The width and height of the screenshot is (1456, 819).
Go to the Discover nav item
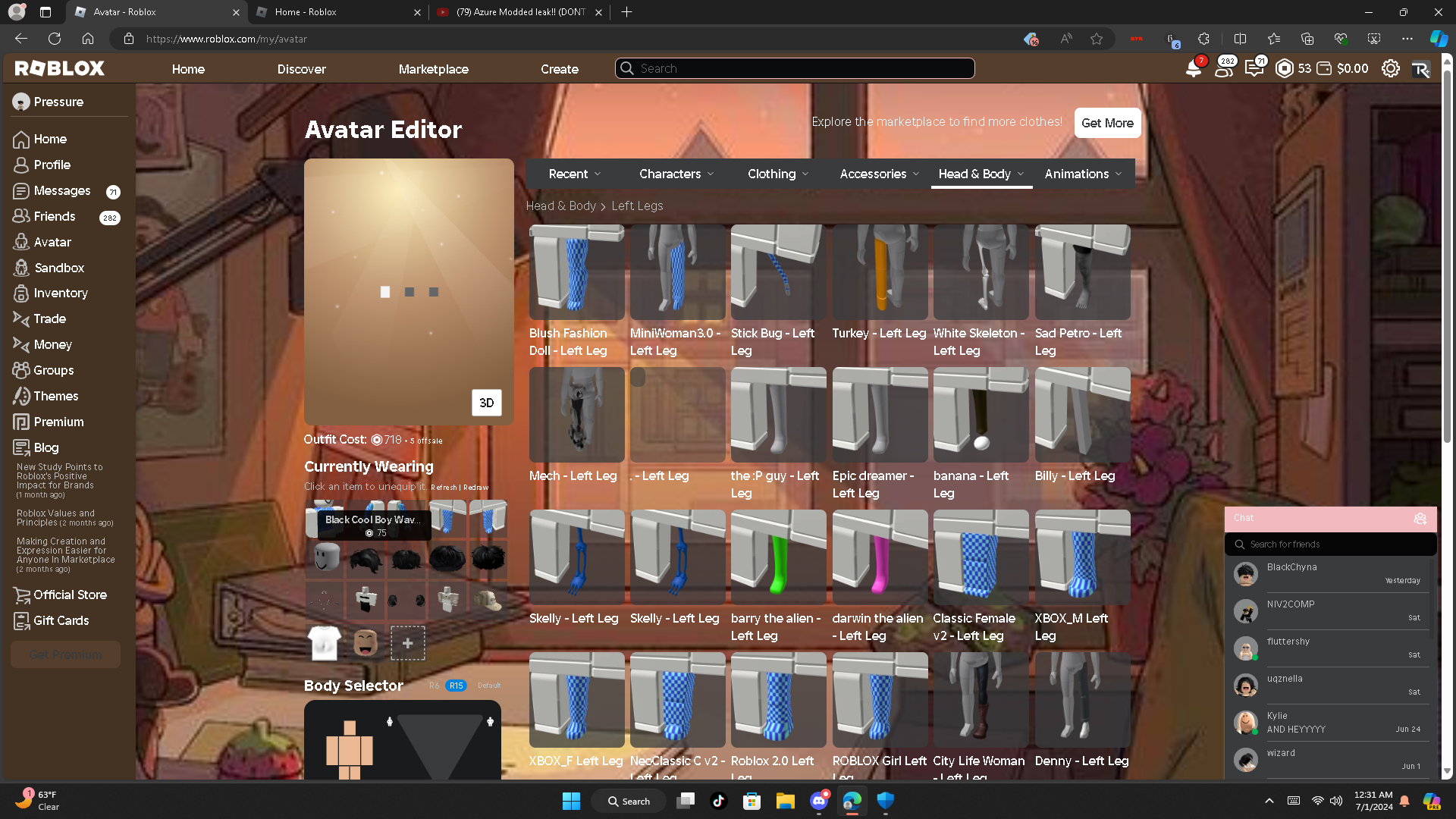click(301, 69)
